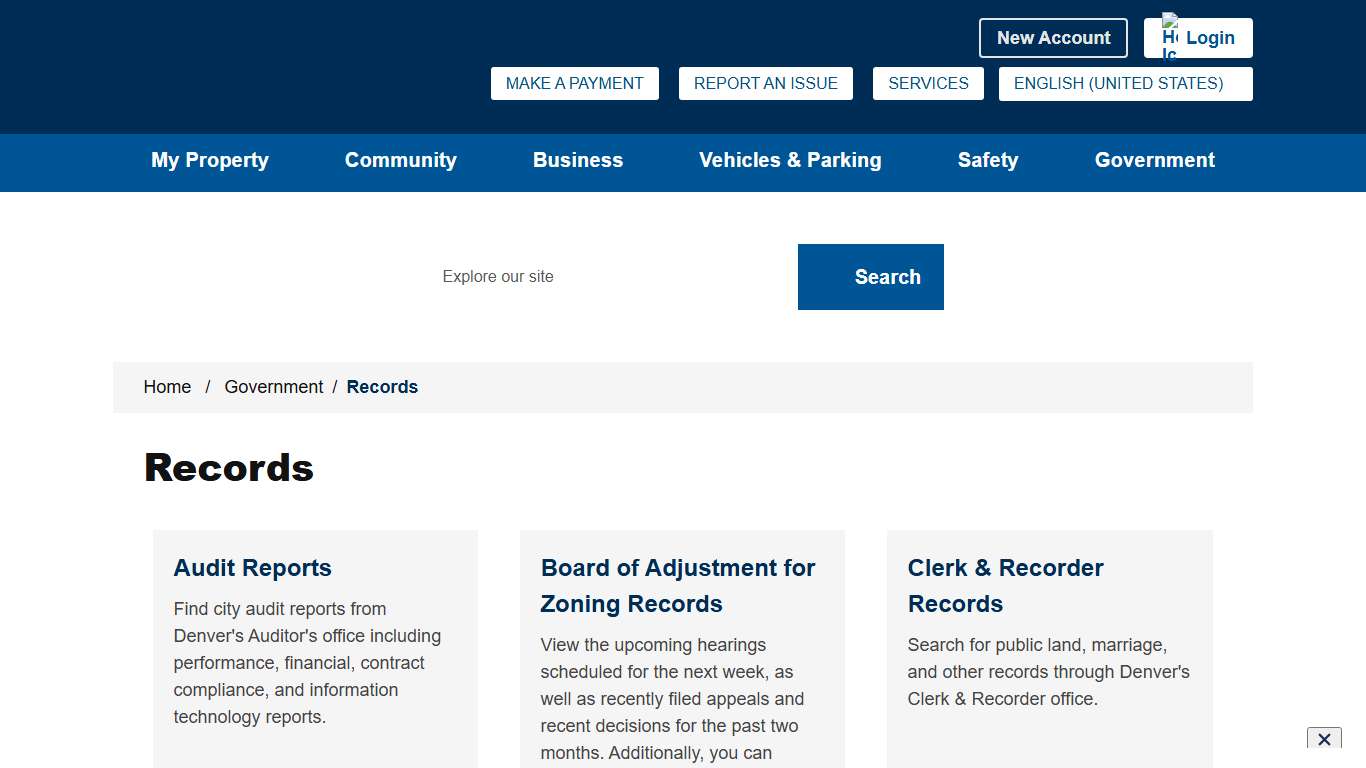Screen dimensions: 1366x768
Task: Open the English (United States) language dropdown
Action: 1125,84
